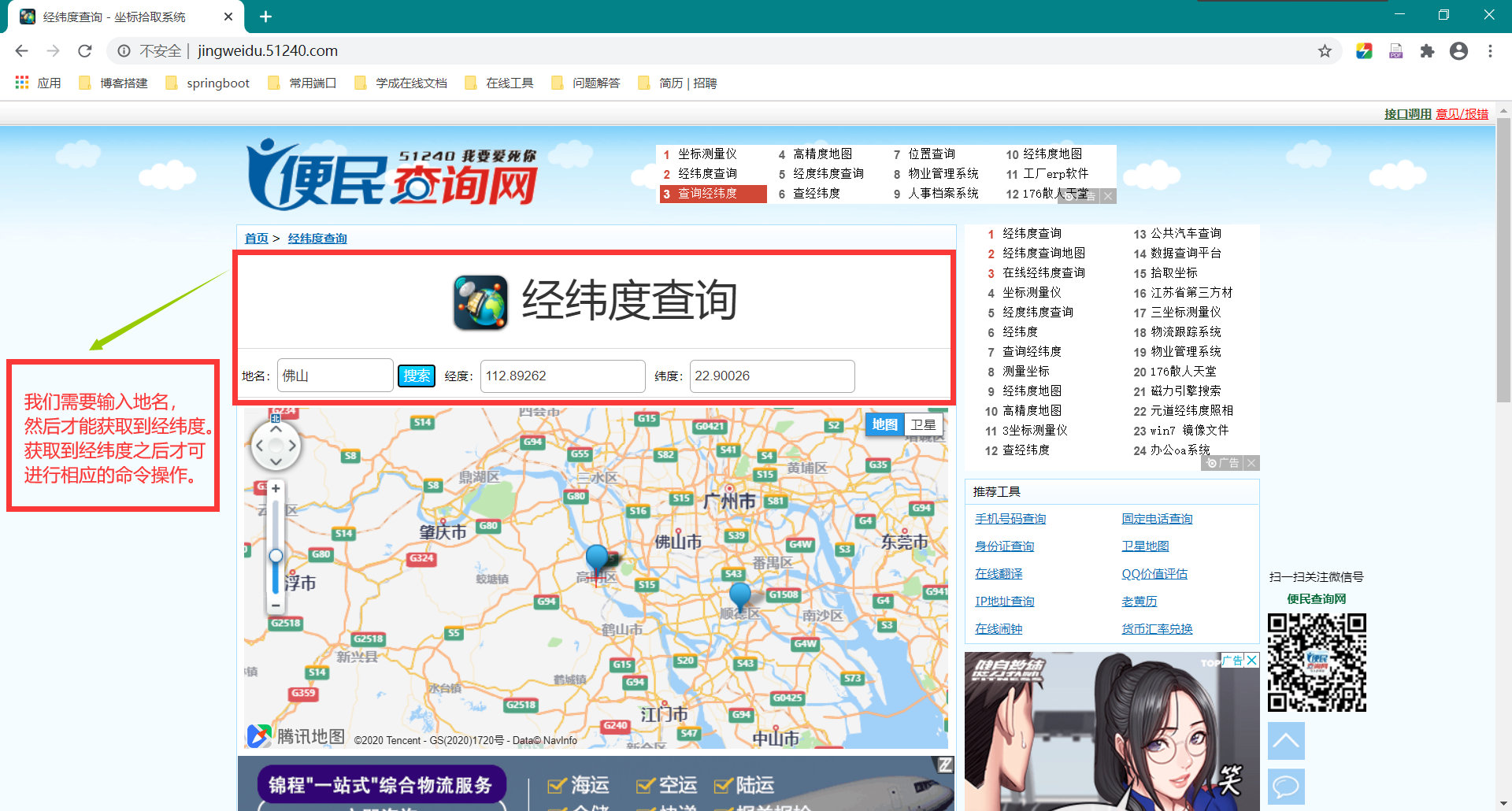
Task: Bookmark page with star icon
Action: (1325, 51)
